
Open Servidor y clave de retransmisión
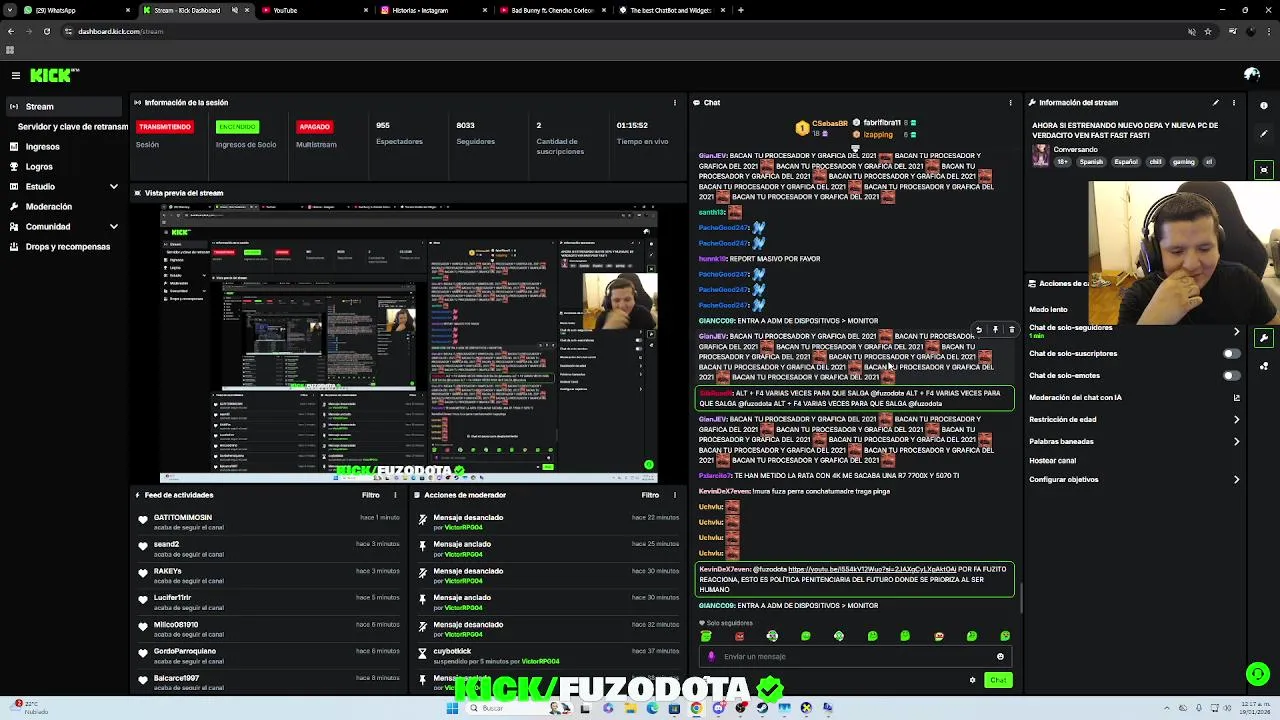(x=72, y=127)
